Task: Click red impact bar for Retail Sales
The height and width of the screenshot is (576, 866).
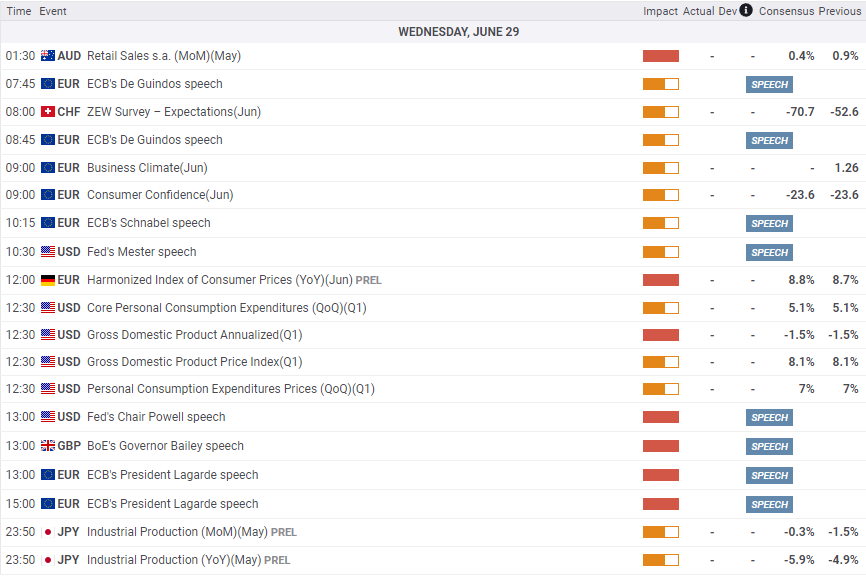Action: (660, 56)
